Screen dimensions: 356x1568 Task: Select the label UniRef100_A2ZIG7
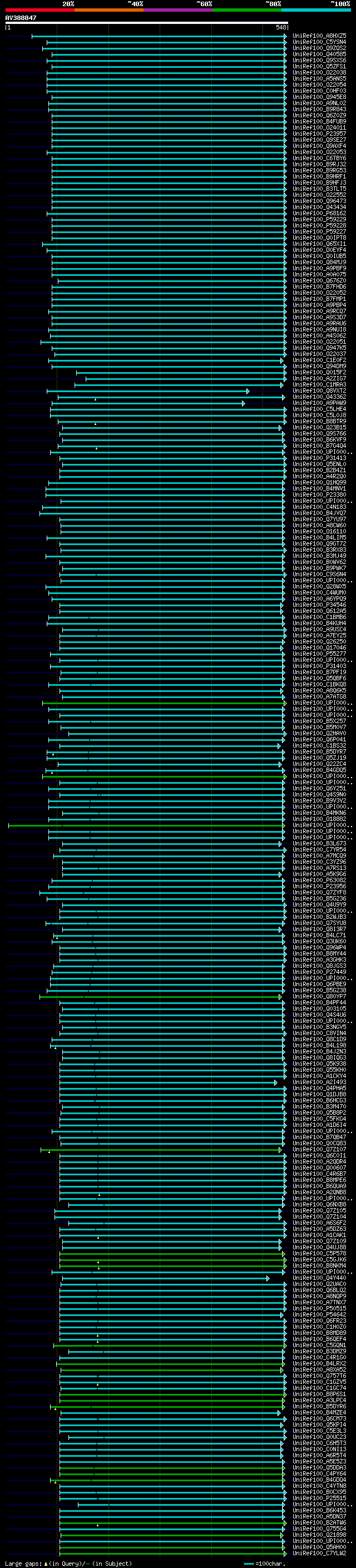319,379
